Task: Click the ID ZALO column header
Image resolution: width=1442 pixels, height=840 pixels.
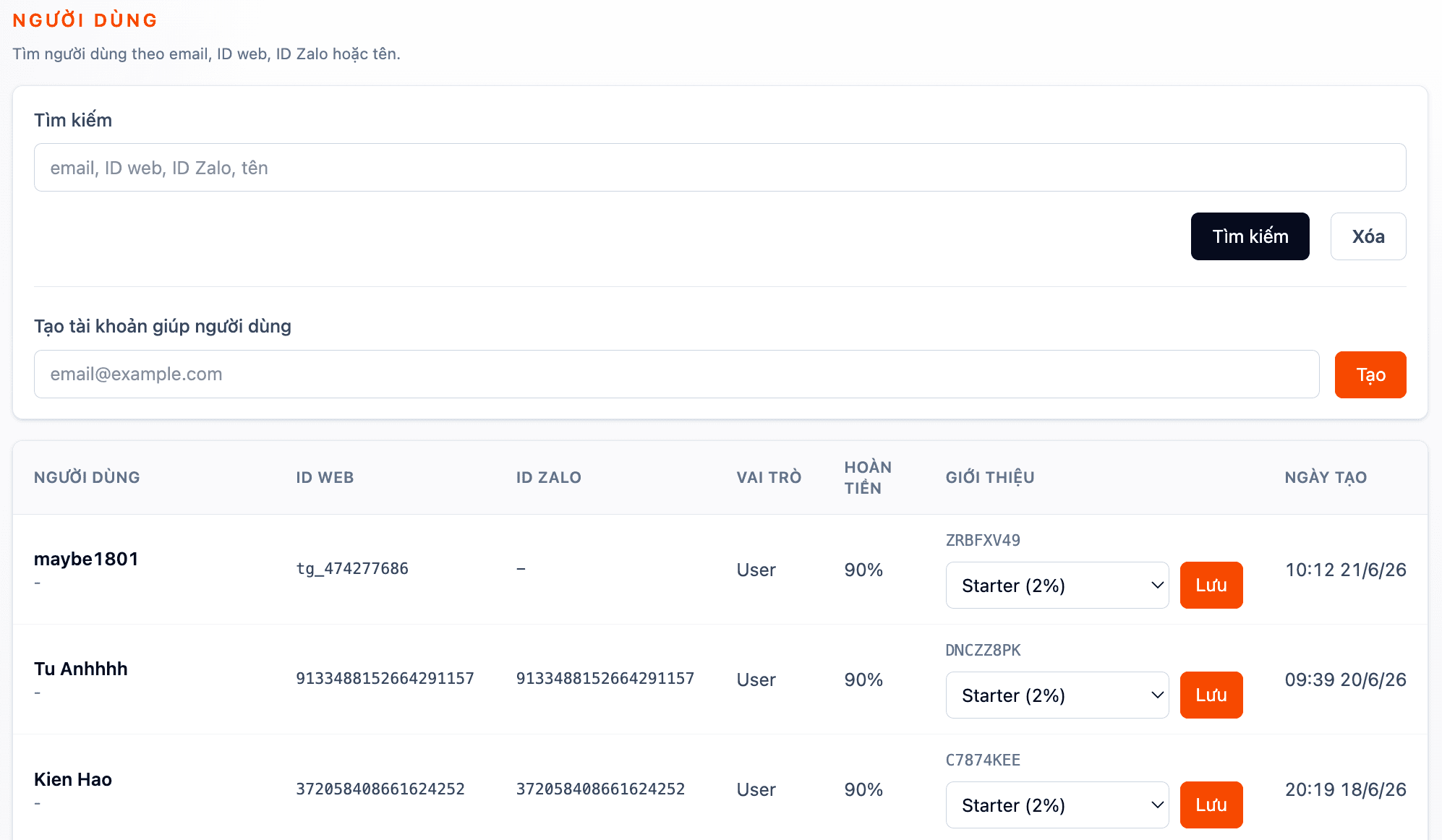Action: [x=548, y=477]
